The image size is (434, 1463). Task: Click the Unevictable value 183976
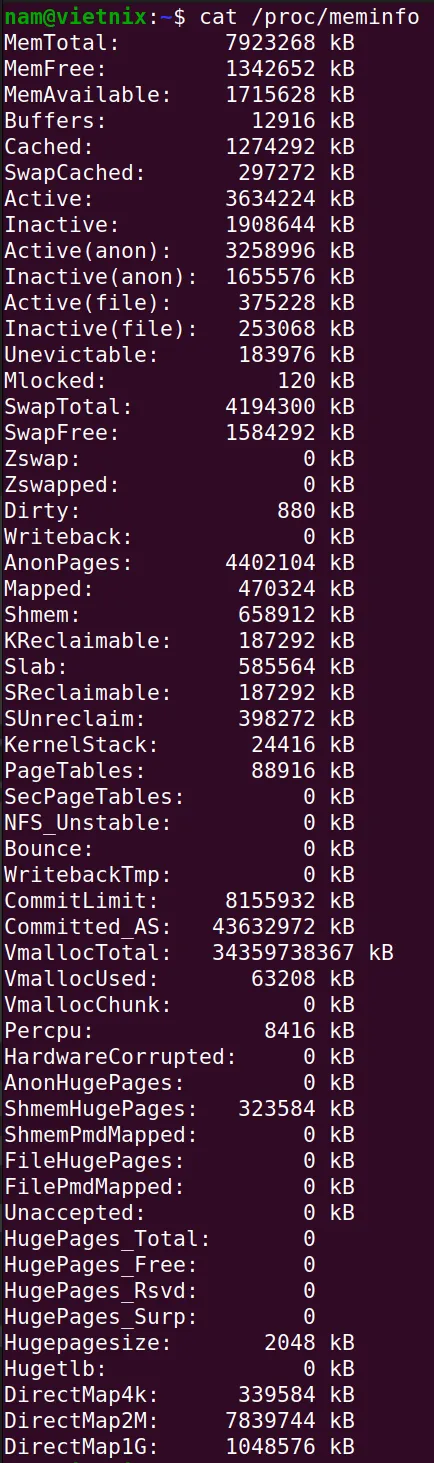point(277,354)
